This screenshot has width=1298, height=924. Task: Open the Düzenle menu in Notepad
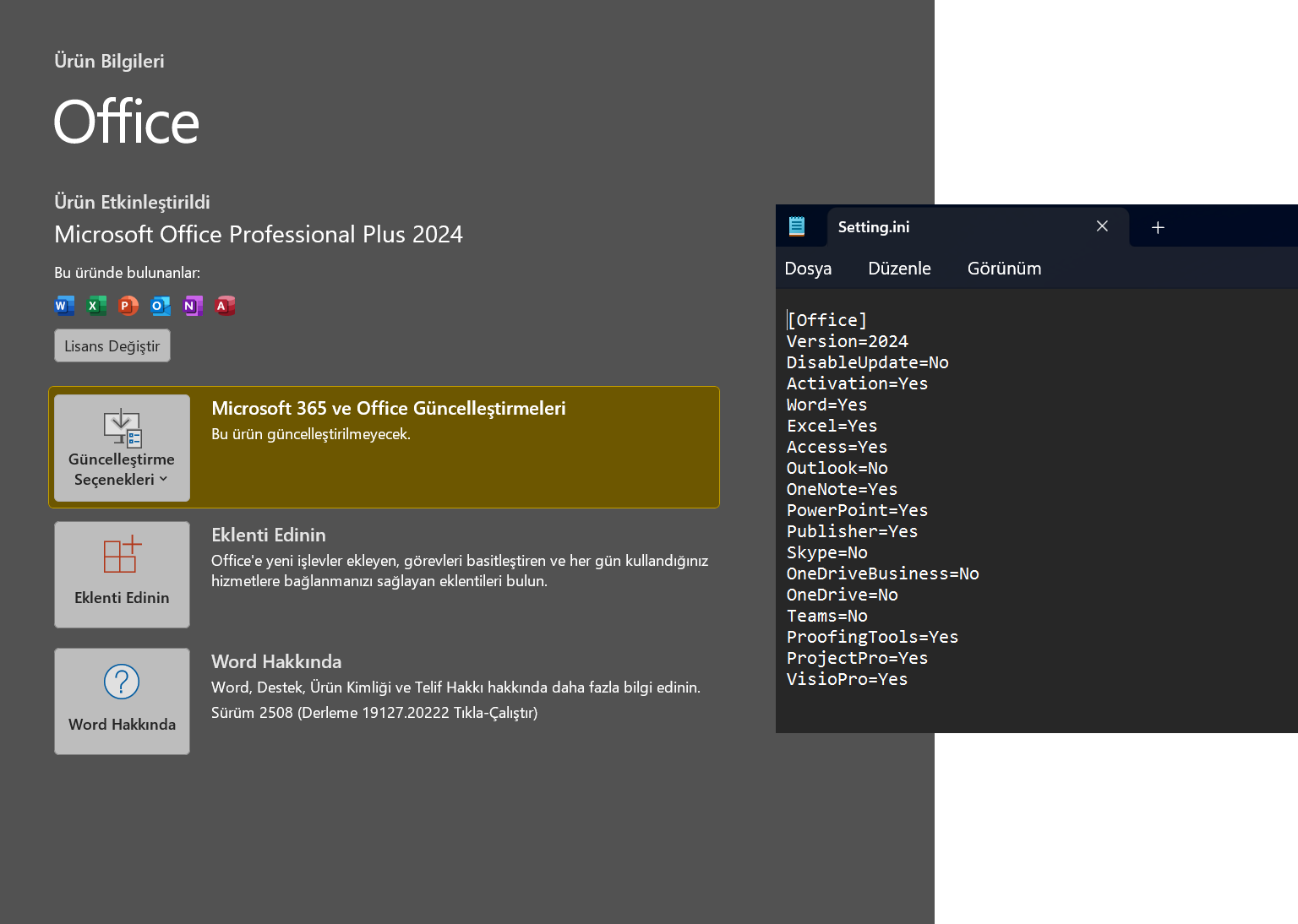point(899,269)
